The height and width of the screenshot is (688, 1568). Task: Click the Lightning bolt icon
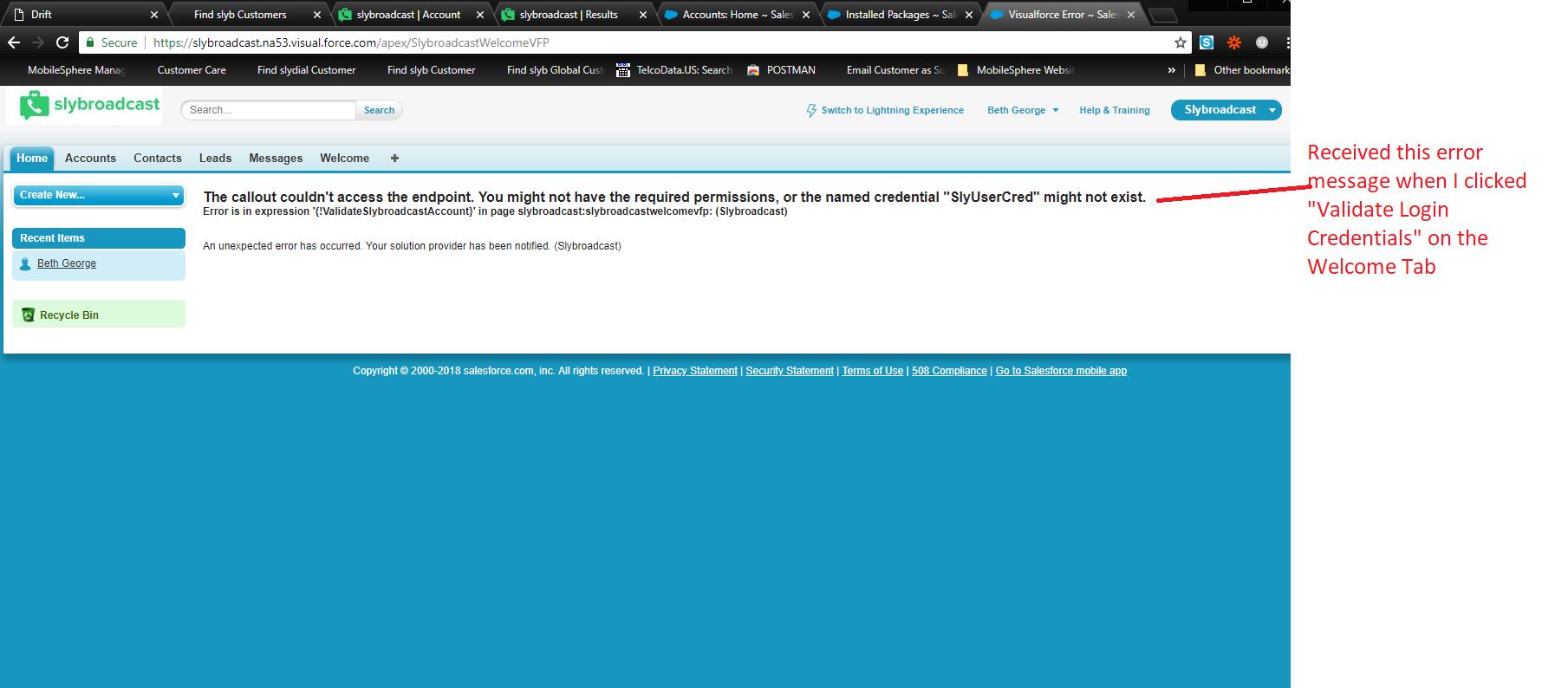pos(811,110)
